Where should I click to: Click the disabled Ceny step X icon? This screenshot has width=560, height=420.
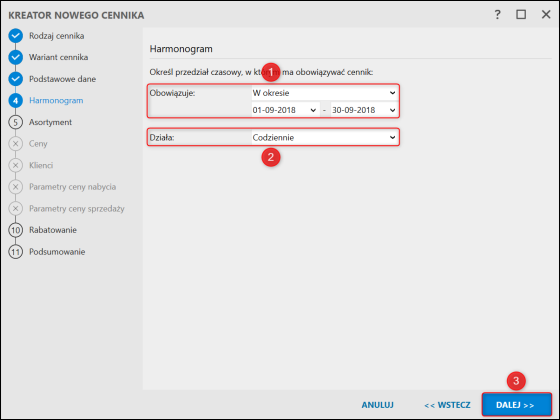16,144
